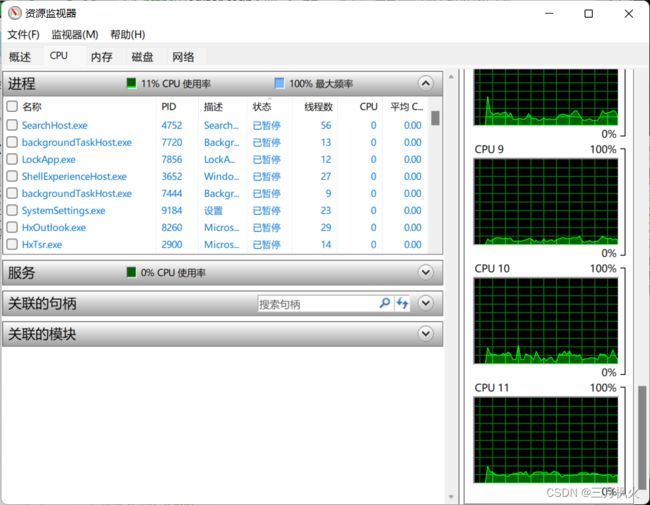The width and height of the screenshot is (650, 505).
Task: Switch to the 磁盘 tab
Action: tap(142, 57)
